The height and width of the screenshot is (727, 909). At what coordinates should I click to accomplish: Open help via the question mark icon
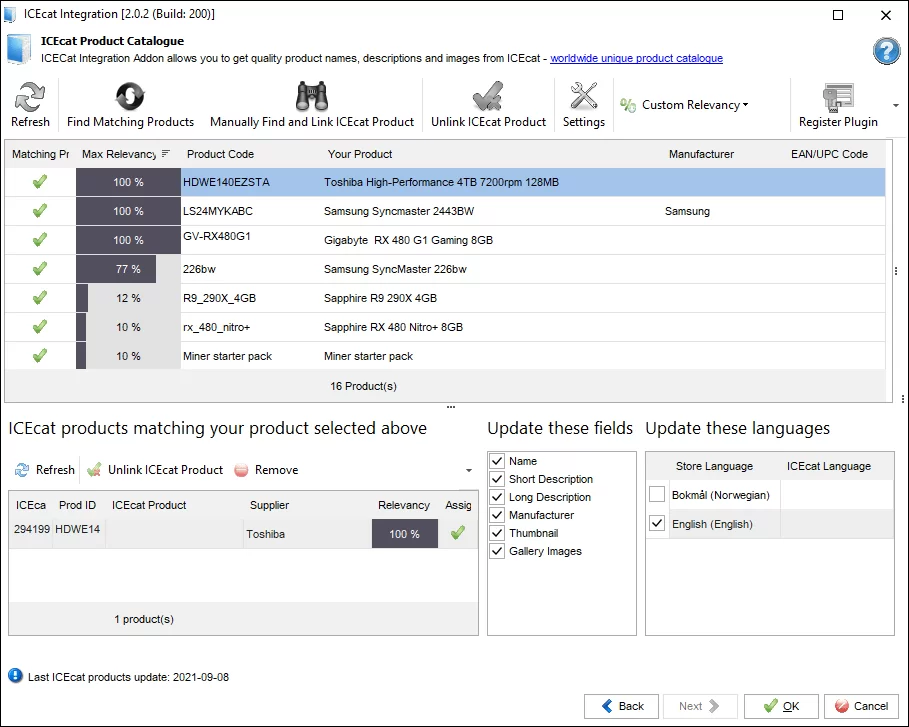coord(886,50)
